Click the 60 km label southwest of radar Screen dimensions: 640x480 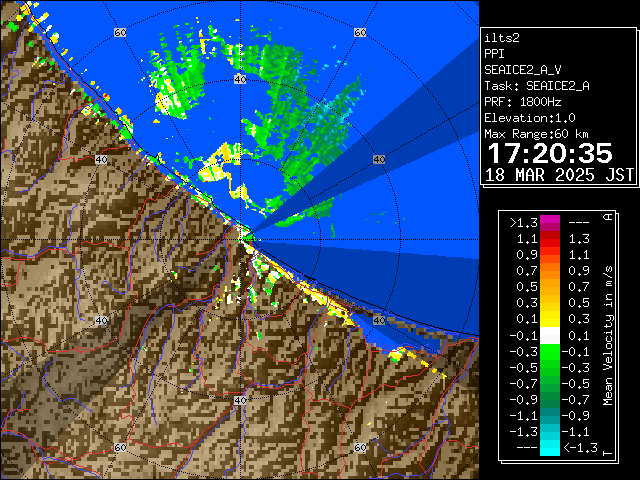(x=120, y=447)
